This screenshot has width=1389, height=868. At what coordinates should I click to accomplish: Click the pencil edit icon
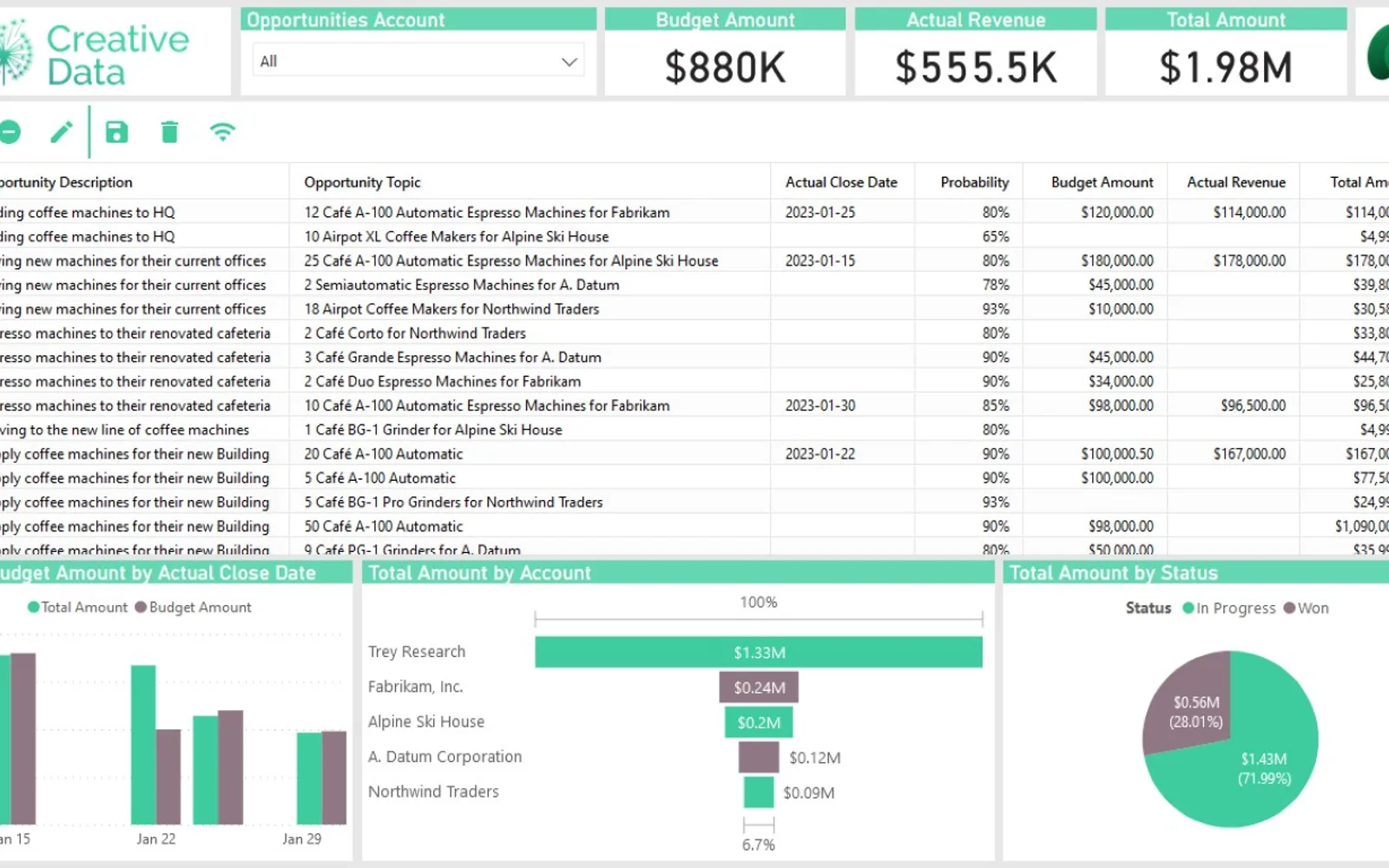62,132
